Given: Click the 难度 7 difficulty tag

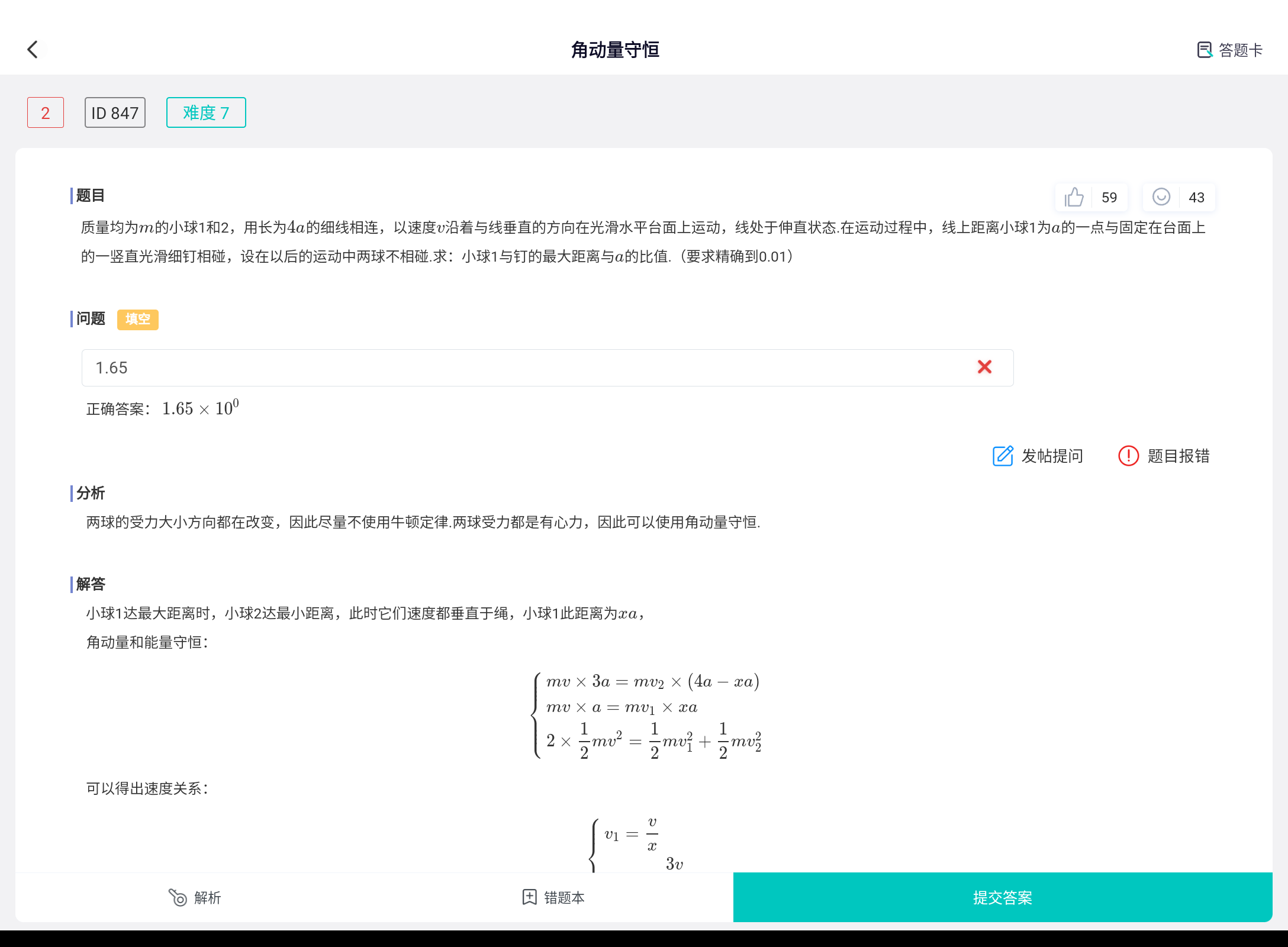Looking at the screenshot, I should click(206, 112).
